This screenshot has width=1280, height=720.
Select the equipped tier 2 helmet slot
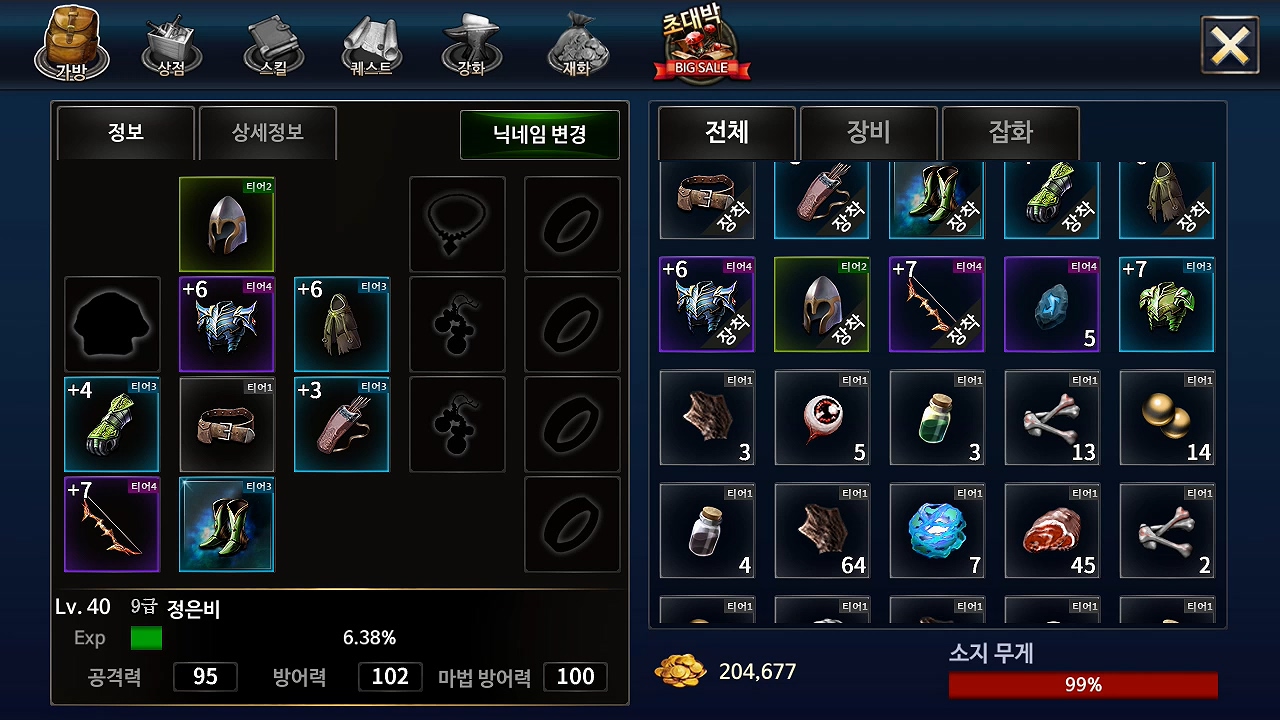227,225
